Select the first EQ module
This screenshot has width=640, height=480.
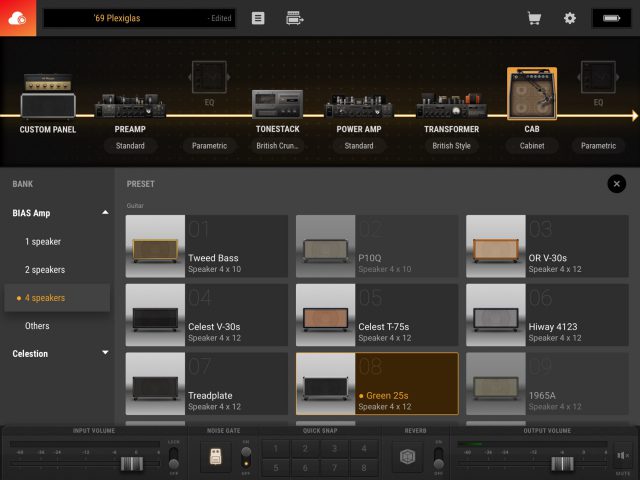[209, 77]
